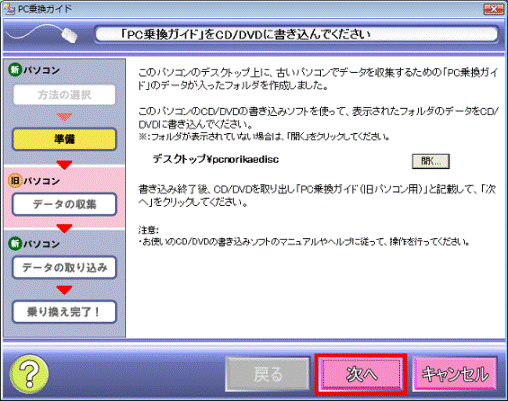508x401 pixels.
Task: Click the PC乗換ガイド title bar app icon
Action: pyautogui.click(x=10, y=9)
